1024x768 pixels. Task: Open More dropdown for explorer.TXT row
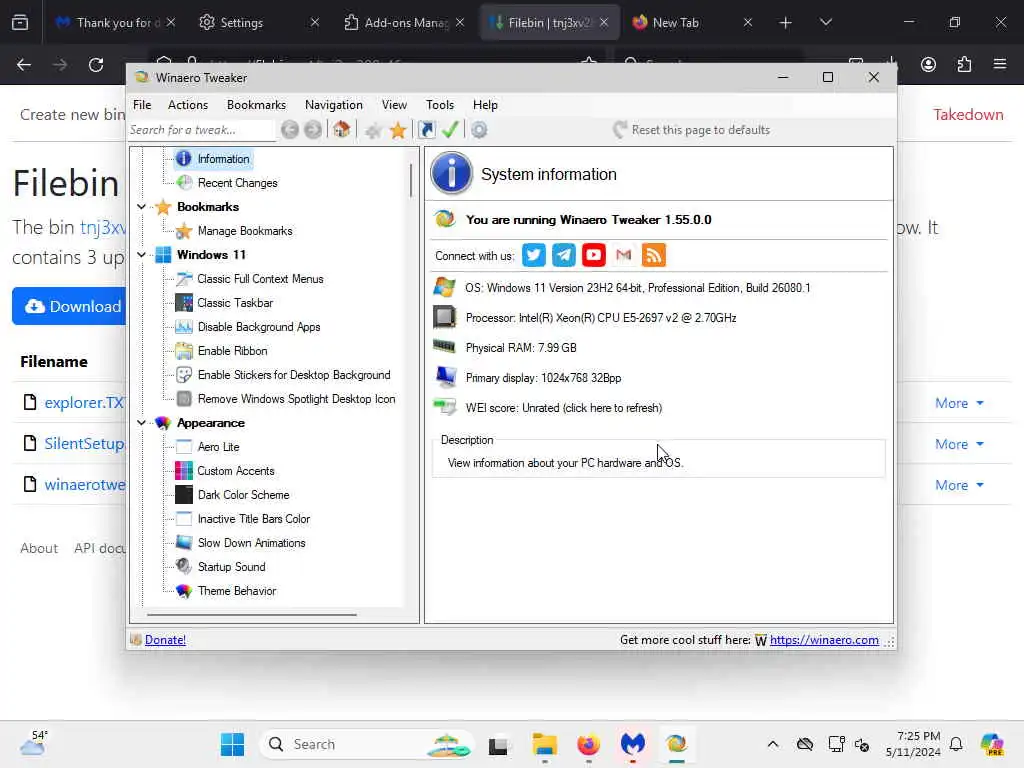(959, 404)
